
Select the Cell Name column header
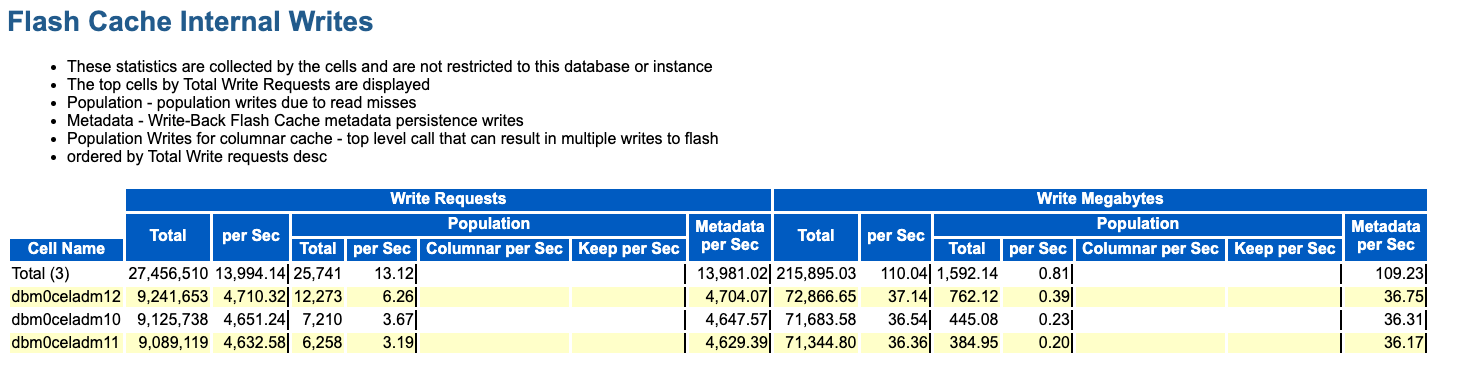tap(67, 249)
